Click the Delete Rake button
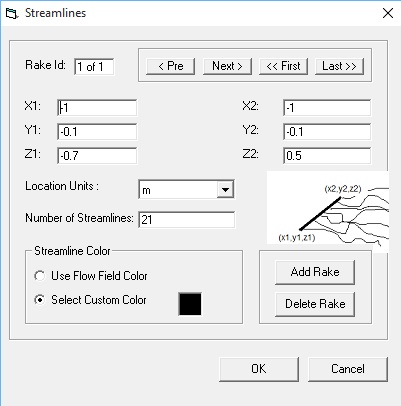Viewport: 401px width, 406px height. (315, 304)
